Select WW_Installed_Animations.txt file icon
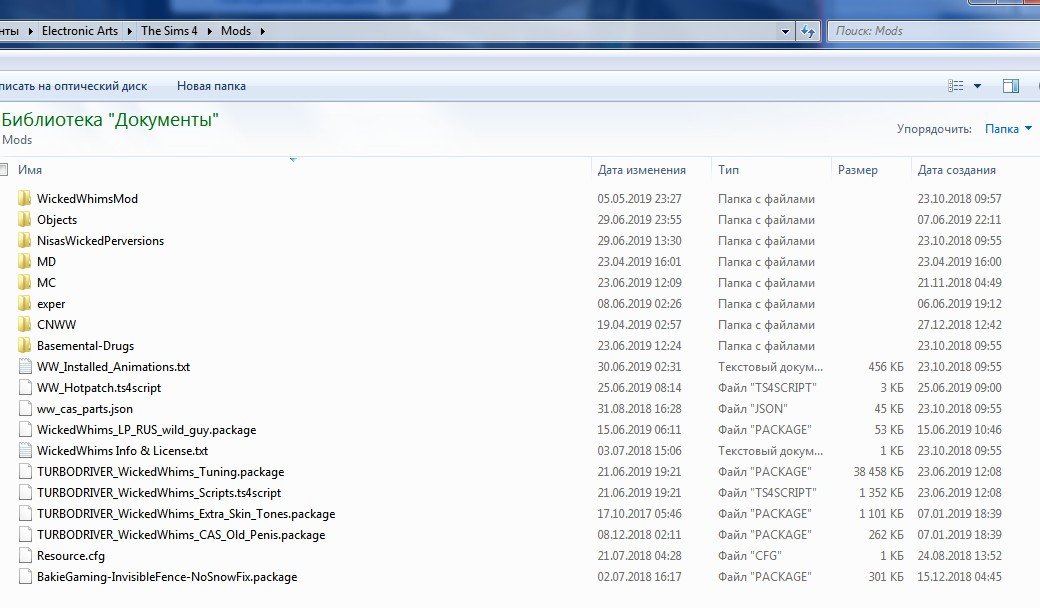The image size is (1040, 608). (25, 367)
